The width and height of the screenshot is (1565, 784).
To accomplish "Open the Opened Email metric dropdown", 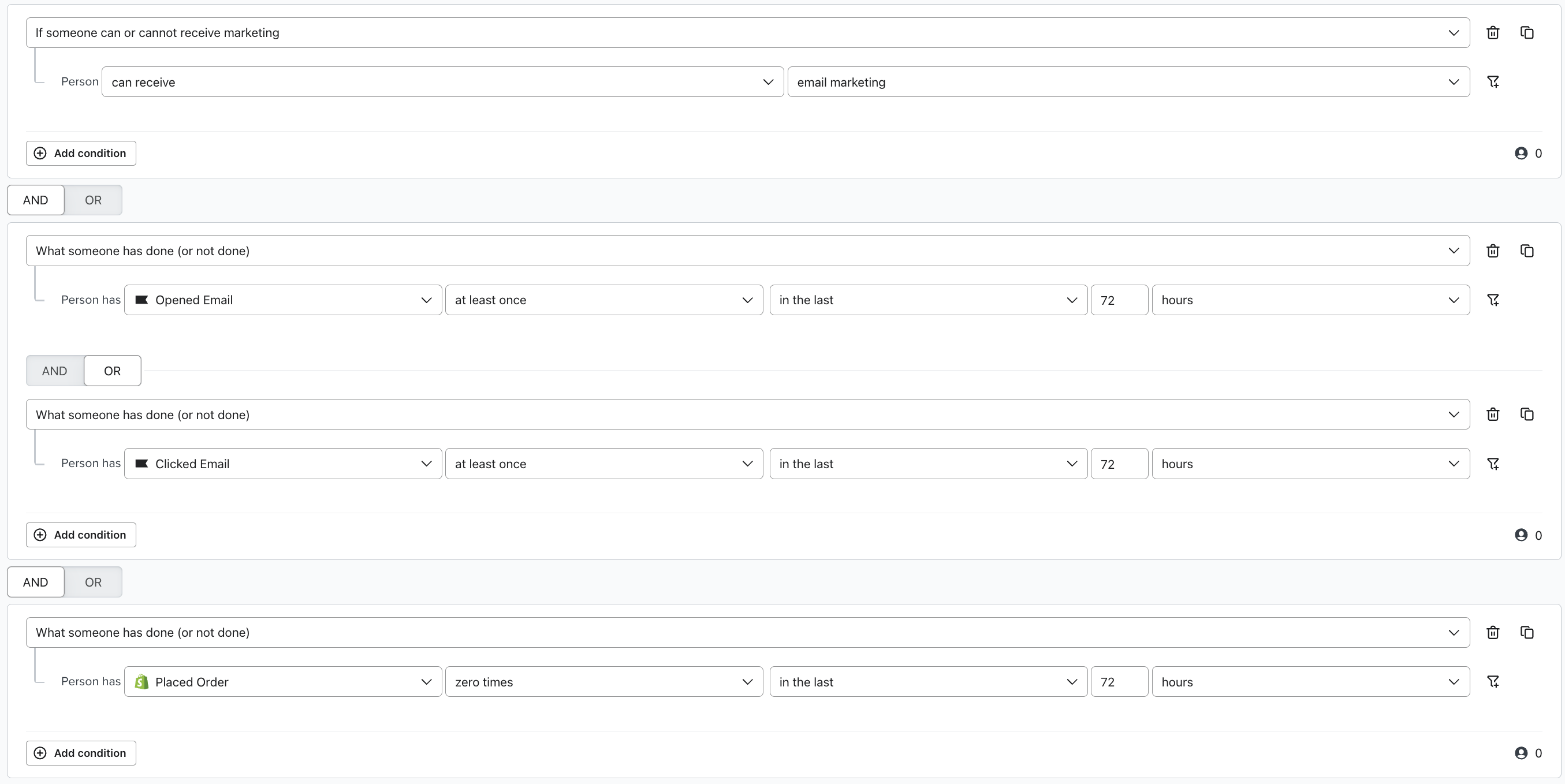I will point(282,300).
